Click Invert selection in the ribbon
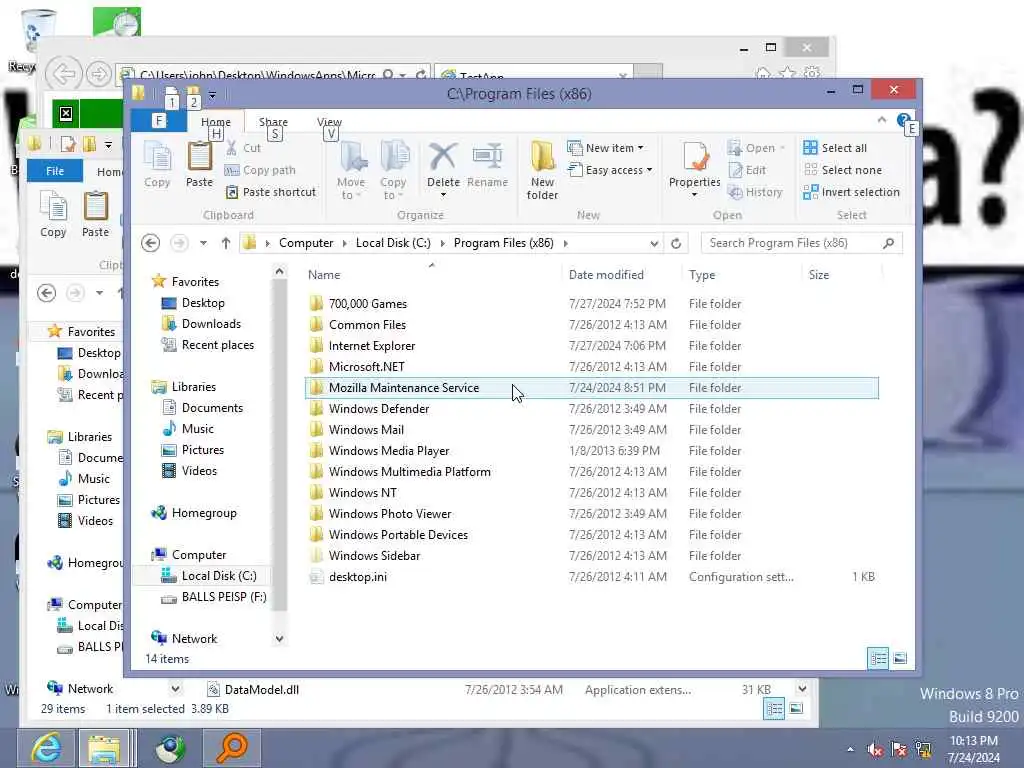 coord(852,192)
